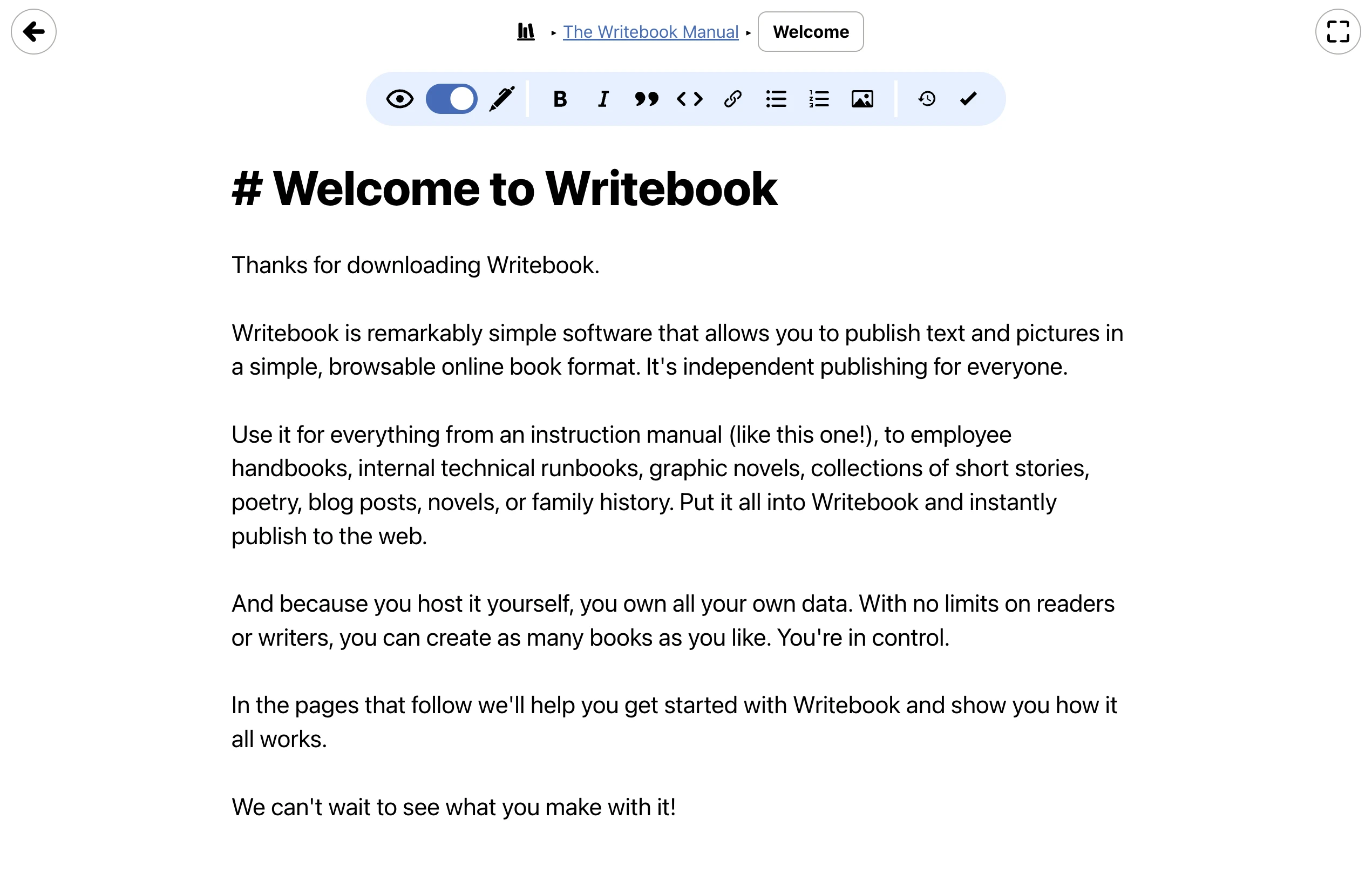Switch to preview with eye icon
The height and width of the screenshot is (887, 1372).
click(x=399, y=99)
